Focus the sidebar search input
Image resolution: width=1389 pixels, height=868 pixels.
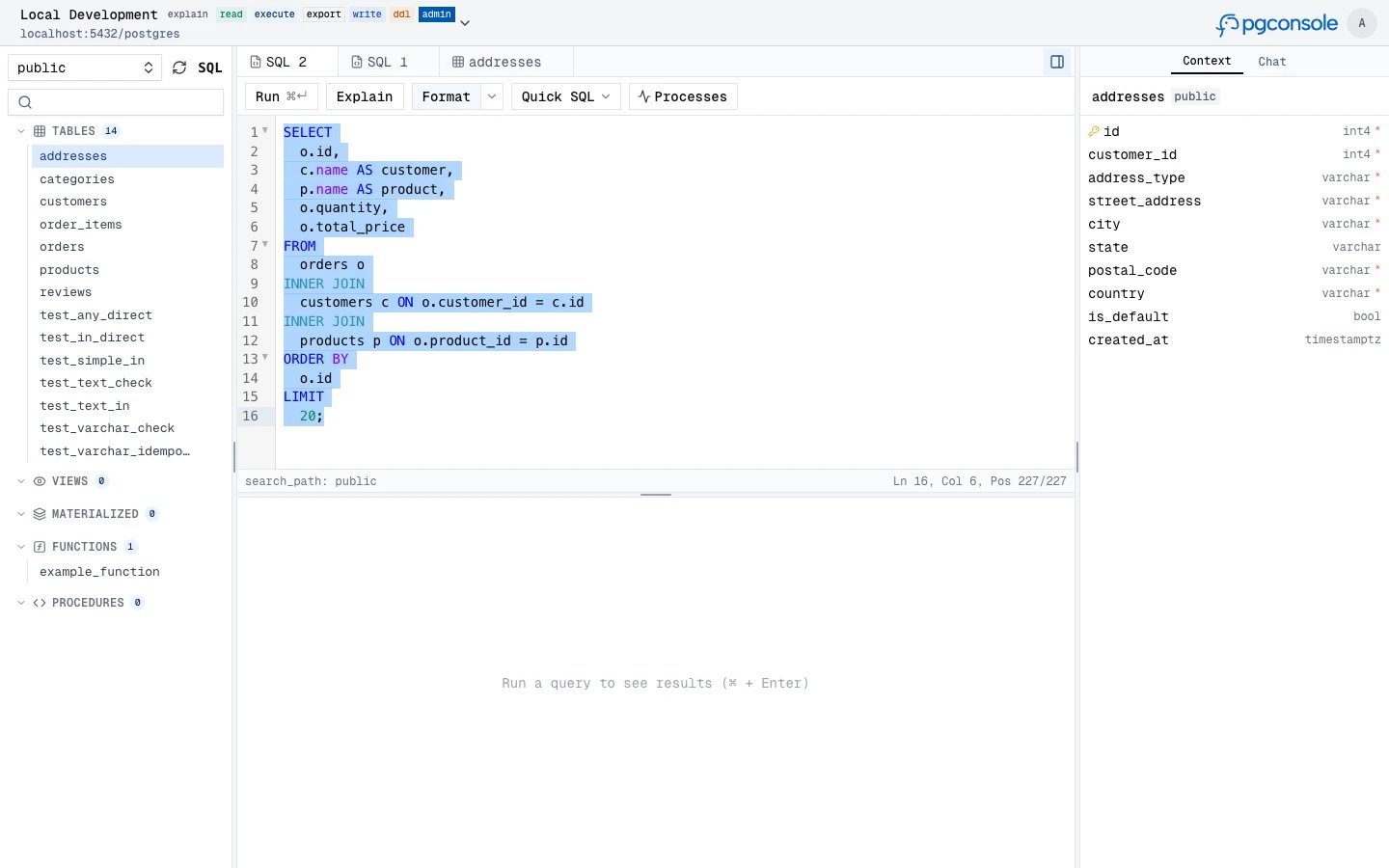[x=116, y=102]
